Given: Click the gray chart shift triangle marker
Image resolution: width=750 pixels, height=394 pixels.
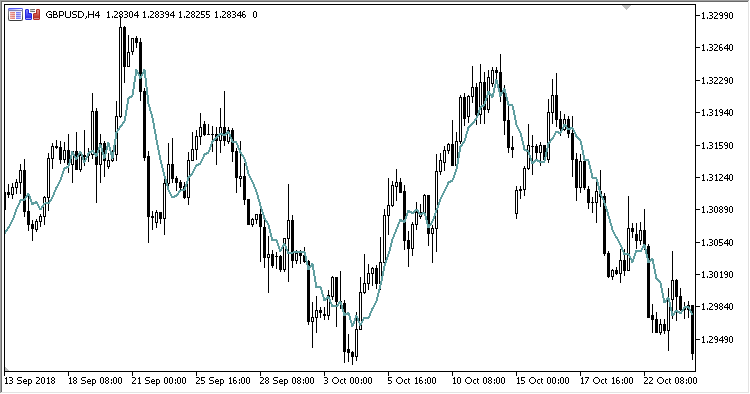Looking at the screenshot, I should [x=626, y=7].
